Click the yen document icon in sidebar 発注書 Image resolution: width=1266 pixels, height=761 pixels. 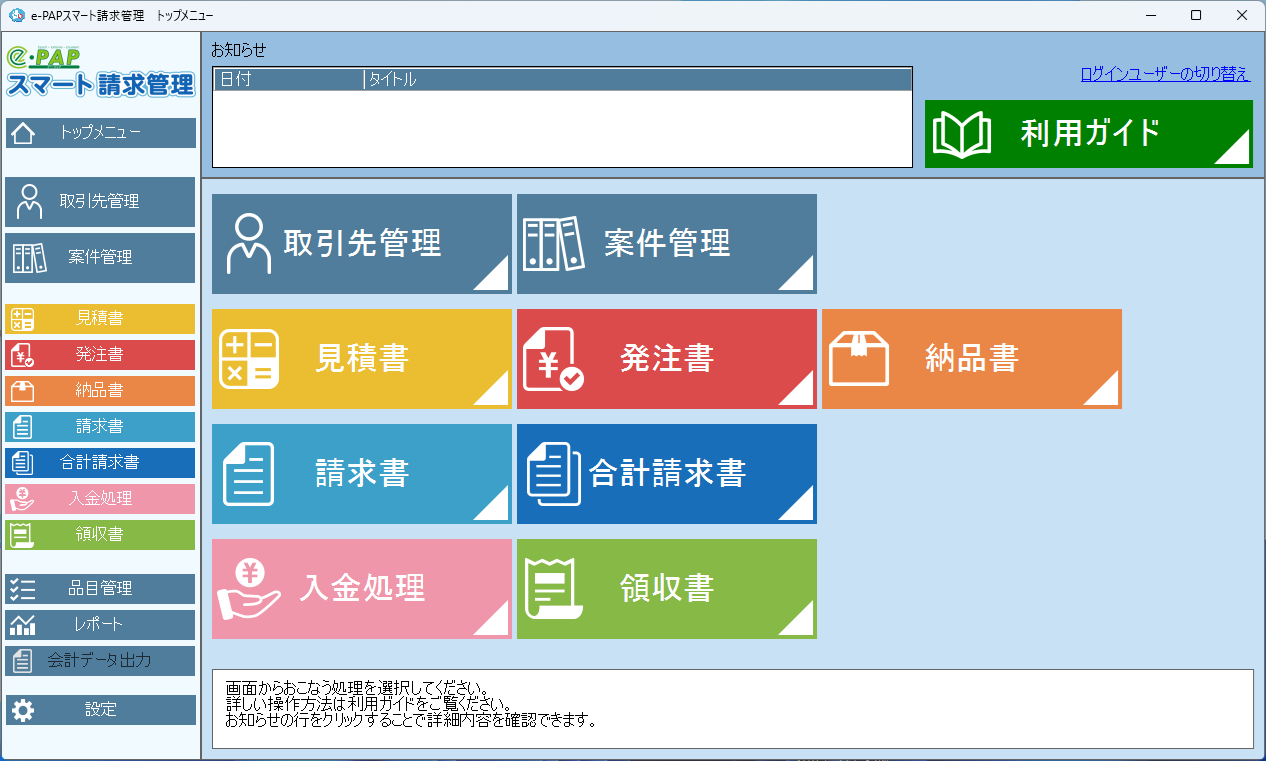click(x=22, y=355)
